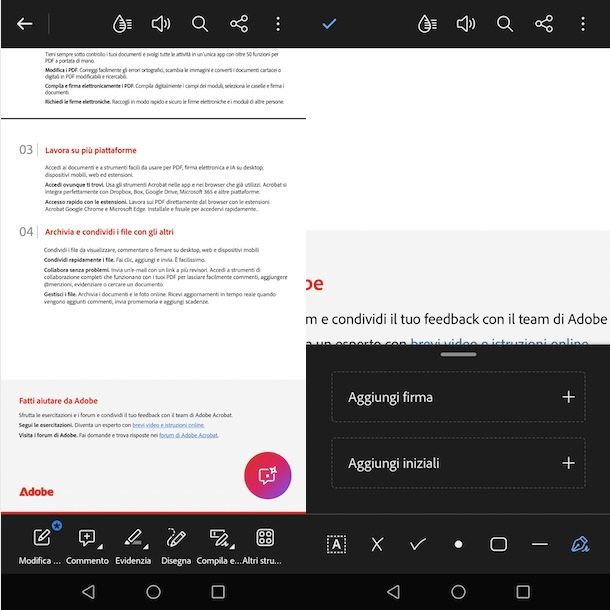Open overflow menu in left screen
Screen dimensions: 610x610
(x=278, y=24)
